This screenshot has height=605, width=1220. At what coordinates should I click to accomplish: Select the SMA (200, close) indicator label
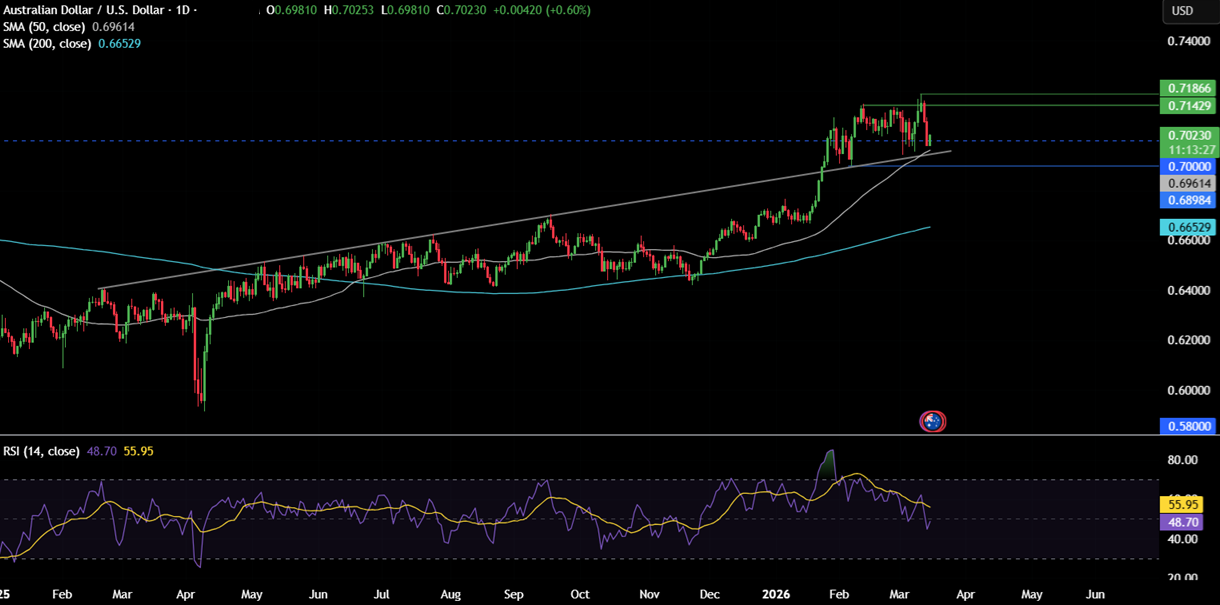pyautogui.click(x=48, y=43)
